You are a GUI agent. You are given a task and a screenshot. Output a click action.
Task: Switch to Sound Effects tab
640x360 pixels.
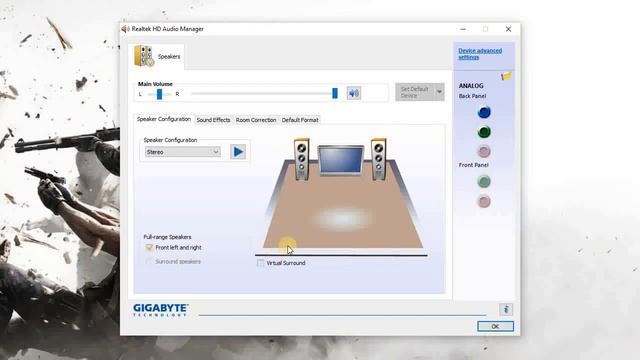(x=213, y=120)
